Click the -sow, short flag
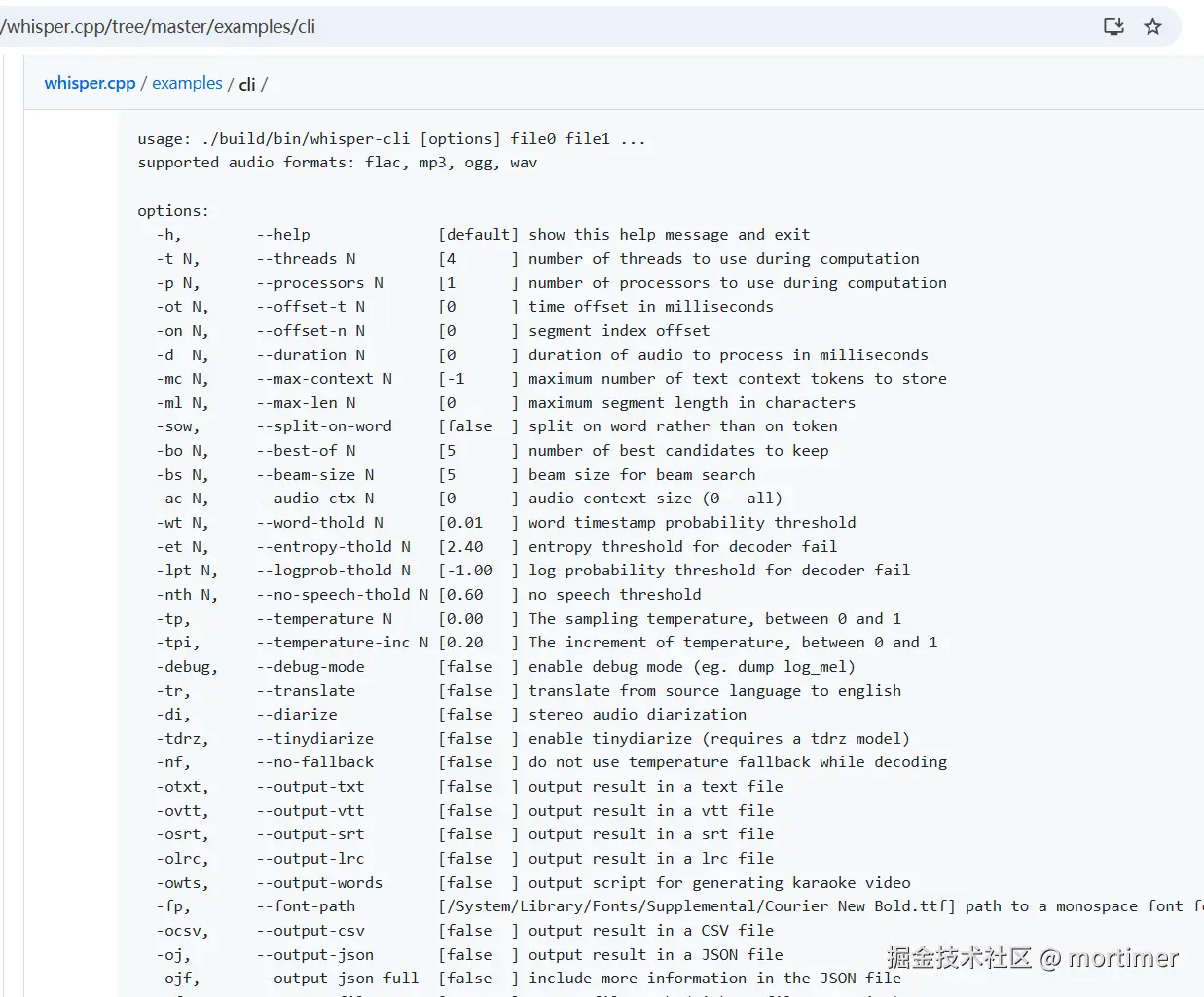1204x997 pixels. click(x=178, y=426)
